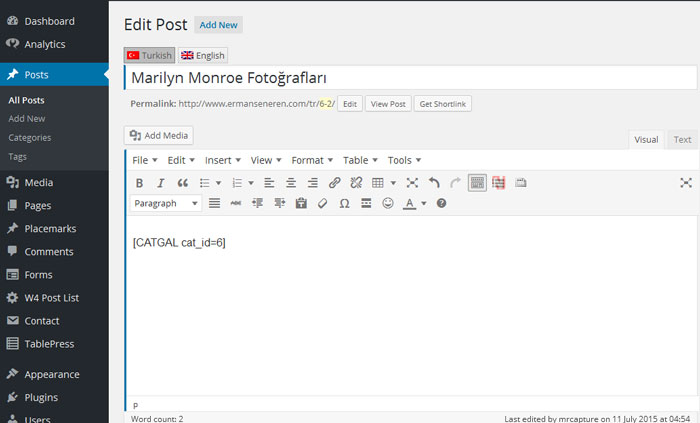The height and width of the screenshot is (423, 700).
Task: Click the fullscreen icon beside the undo arrow
Action: [412, 183]
